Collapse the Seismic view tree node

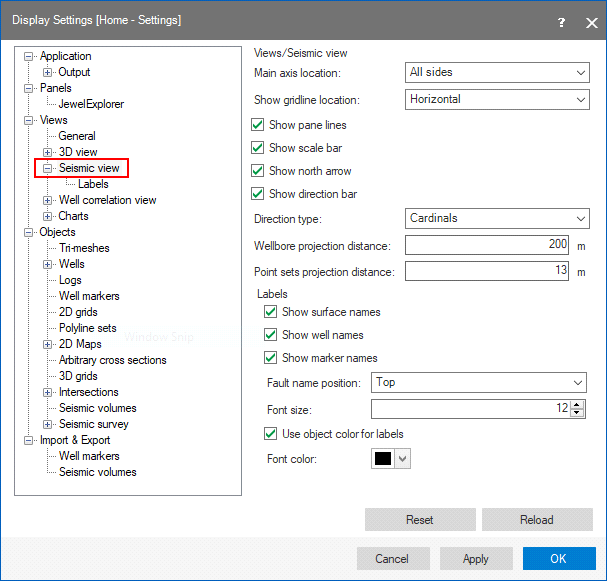(x=48, y=169)
